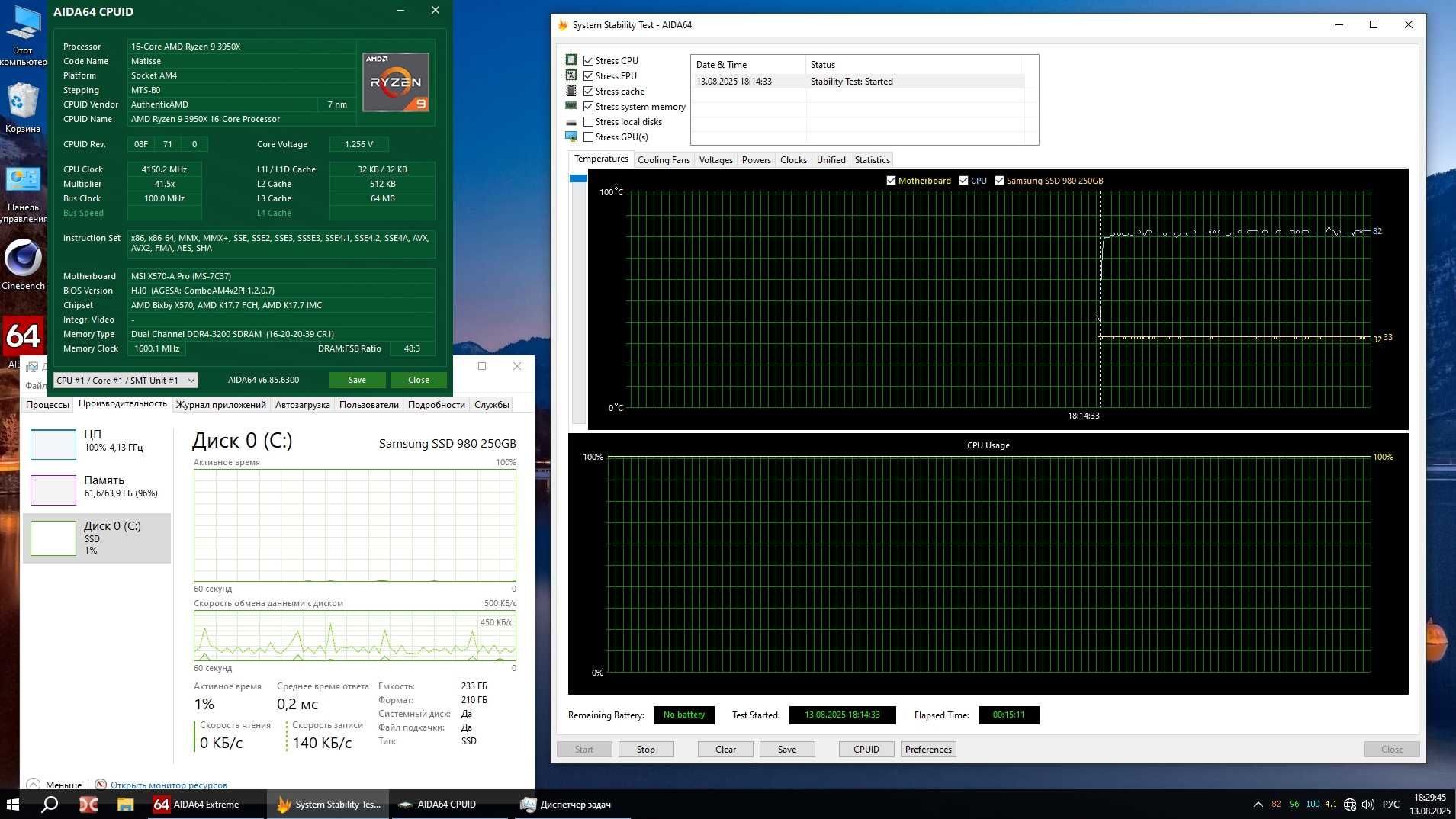Switch to System Stability Test taskbar item
Image resolution: width=1456 pixels, height=819 pixels.
[328, 804]
